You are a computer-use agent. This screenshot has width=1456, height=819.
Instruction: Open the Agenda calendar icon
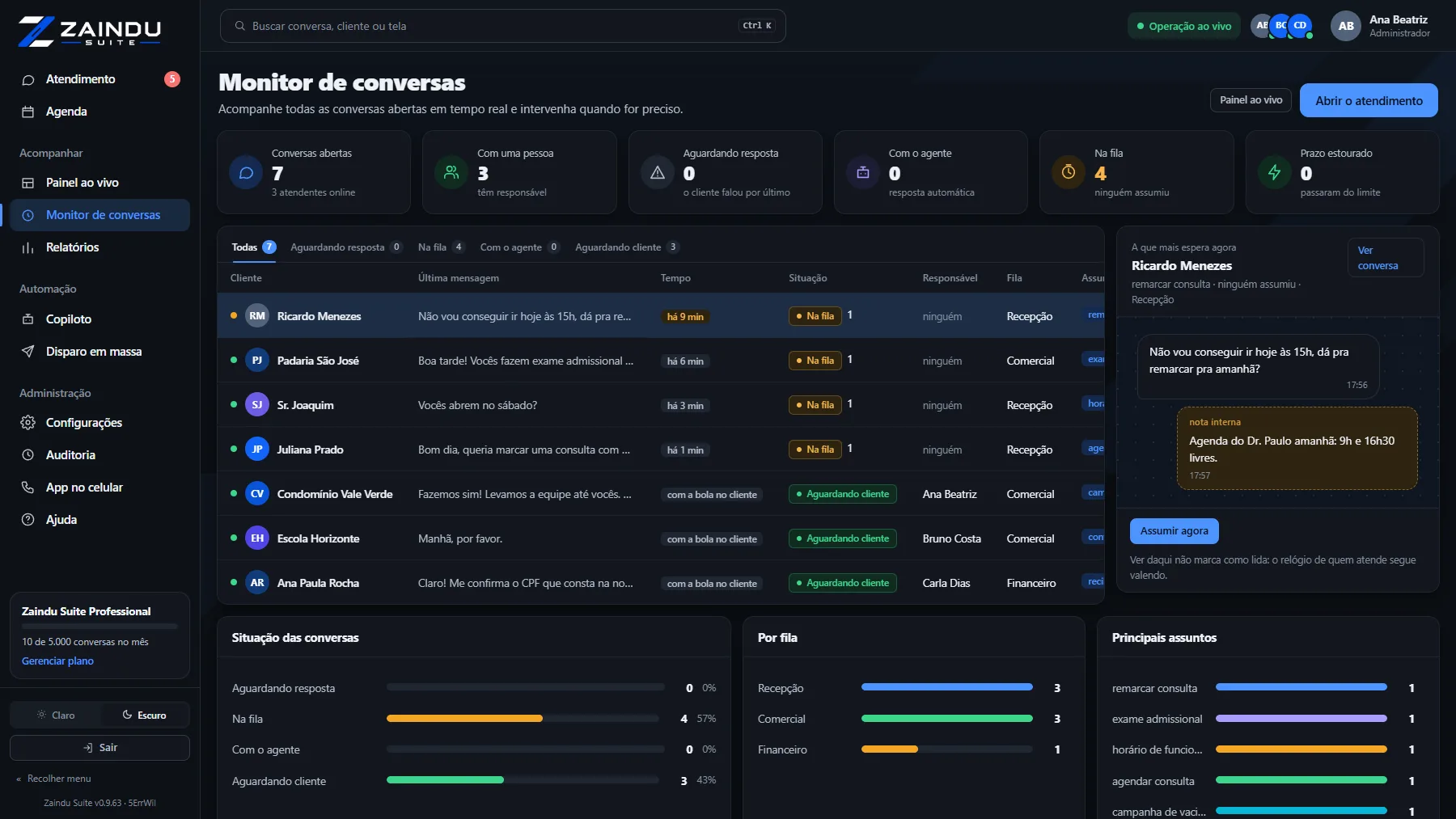pos(28,112)
